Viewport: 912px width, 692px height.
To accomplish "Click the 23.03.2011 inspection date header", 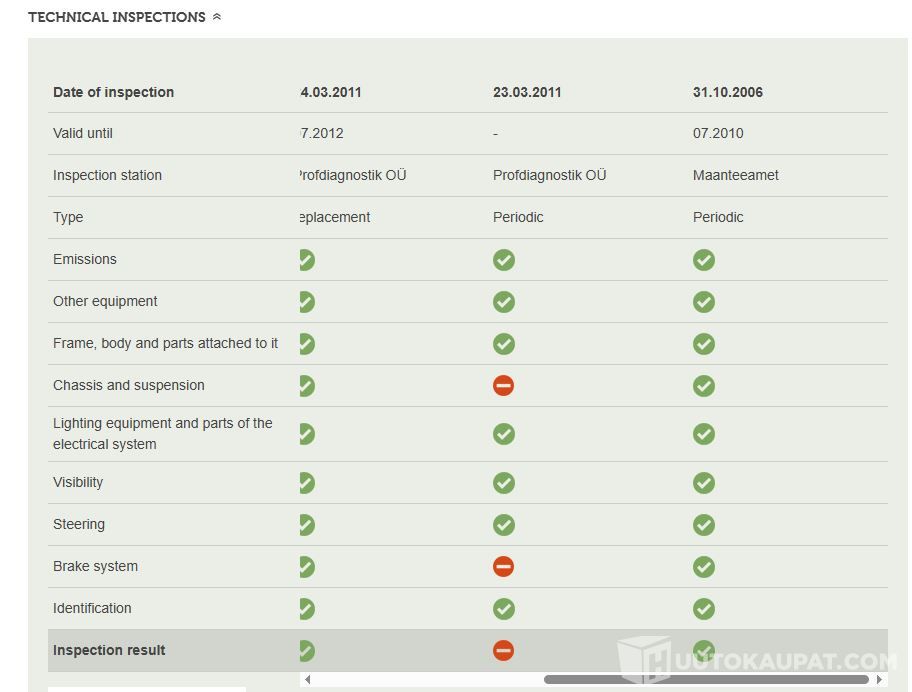I will 527,92.
